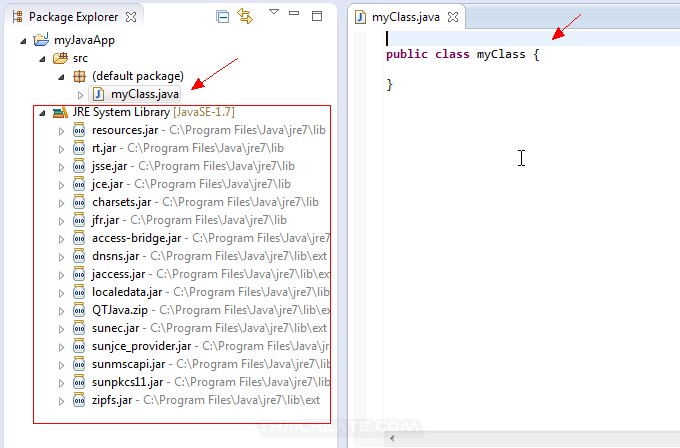
Task: Click the localedata.jar jar icon
Action: point(79,292)
